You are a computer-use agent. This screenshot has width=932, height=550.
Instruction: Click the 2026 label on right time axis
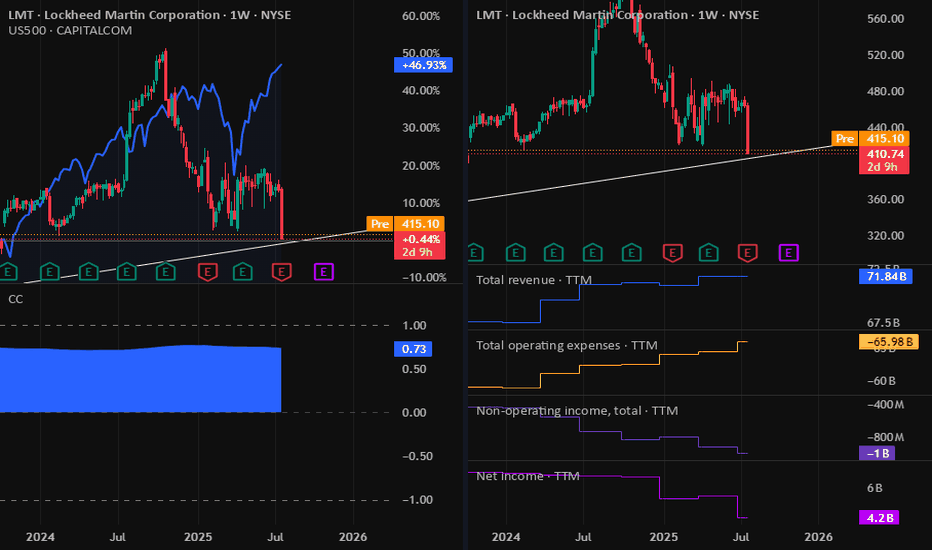(x=818, y=537)
